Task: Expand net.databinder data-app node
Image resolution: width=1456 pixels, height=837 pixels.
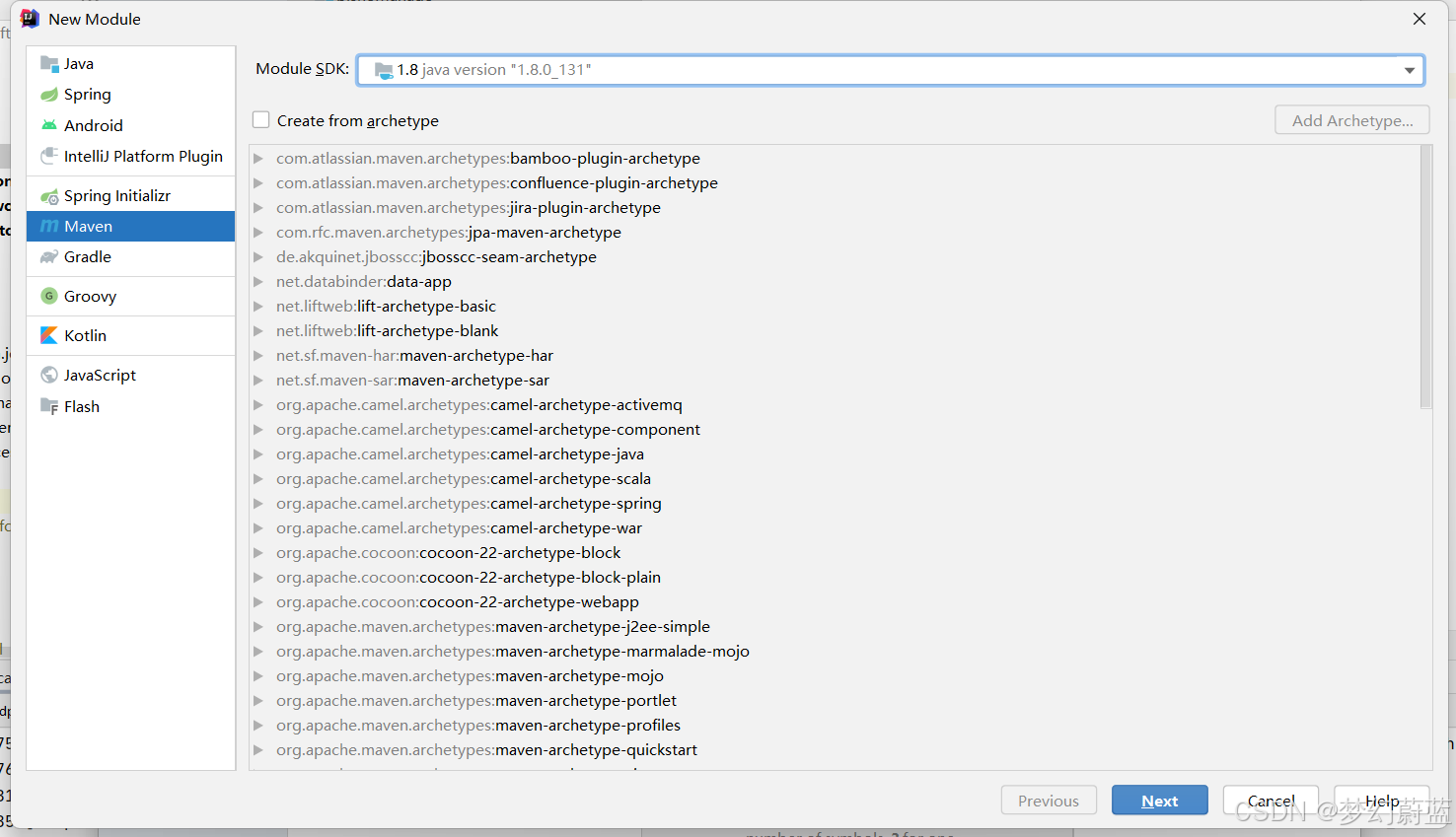Action: [258, 282]
